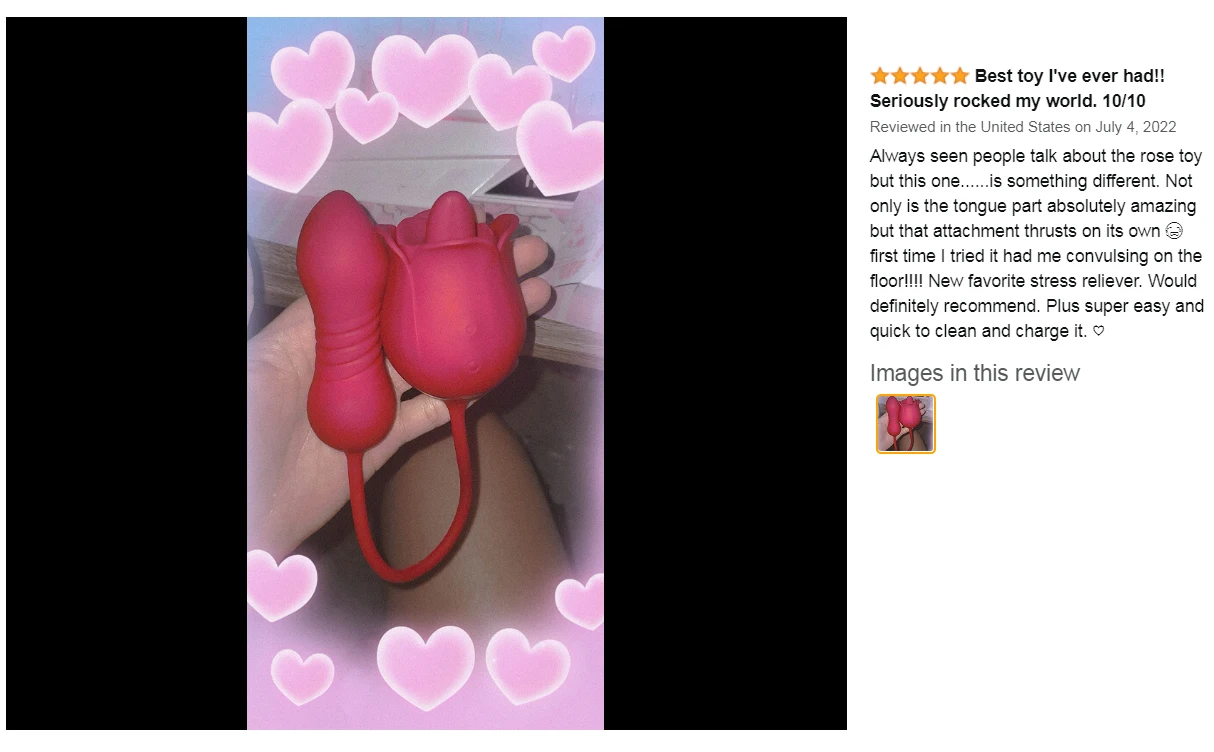The height and width of the screenshot is (752, 1214).
Task: Open the review photo thumbnail
Action: point(906,424)
